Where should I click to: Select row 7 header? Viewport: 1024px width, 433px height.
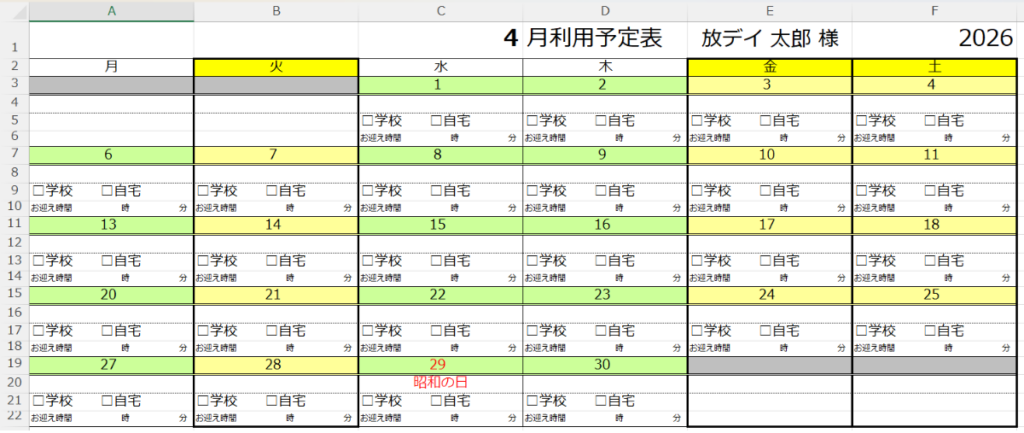coord(14,155)
